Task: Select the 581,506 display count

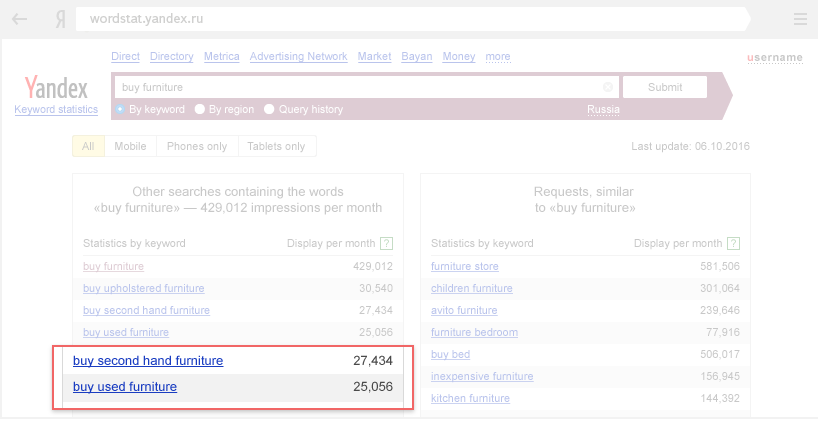Action: click(720, 266)
